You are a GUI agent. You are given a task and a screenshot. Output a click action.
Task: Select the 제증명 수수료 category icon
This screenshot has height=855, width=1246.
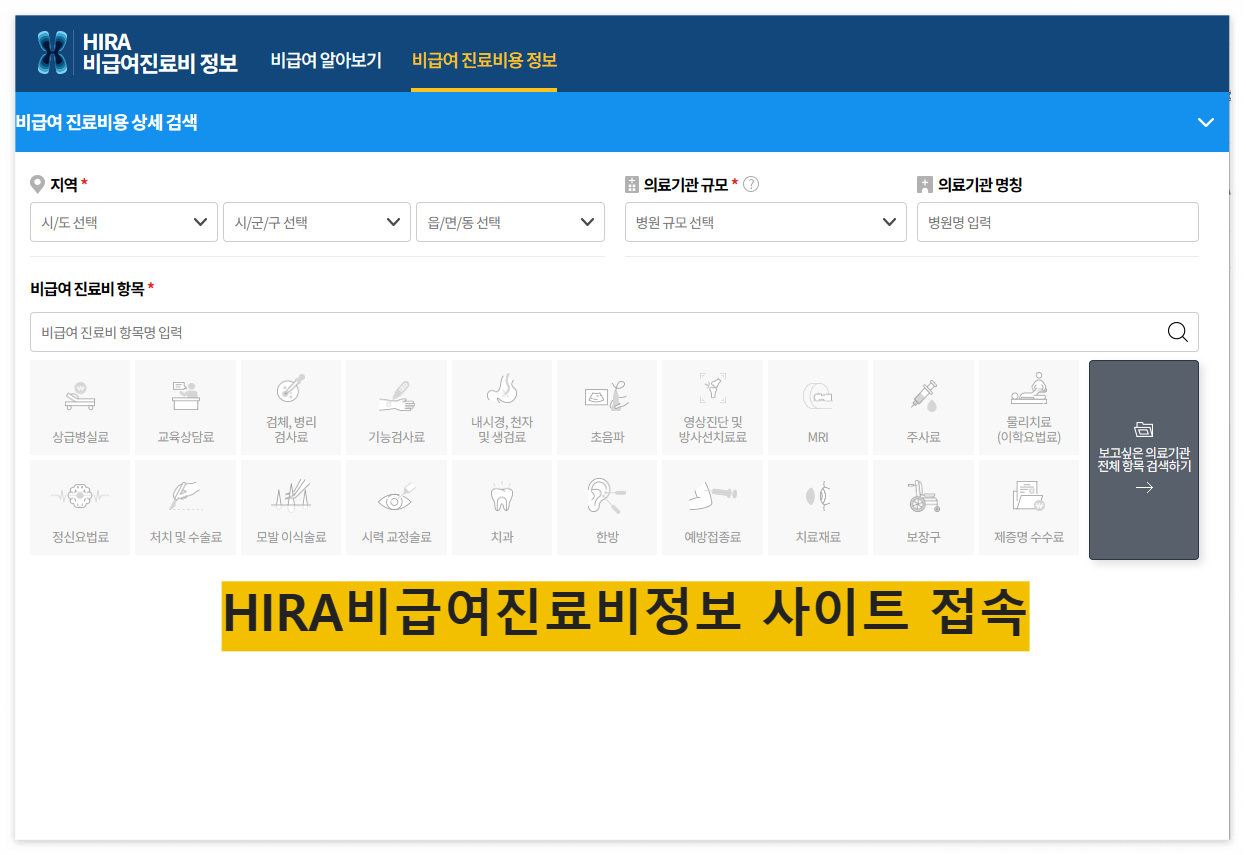click(x=1029, y=508)
